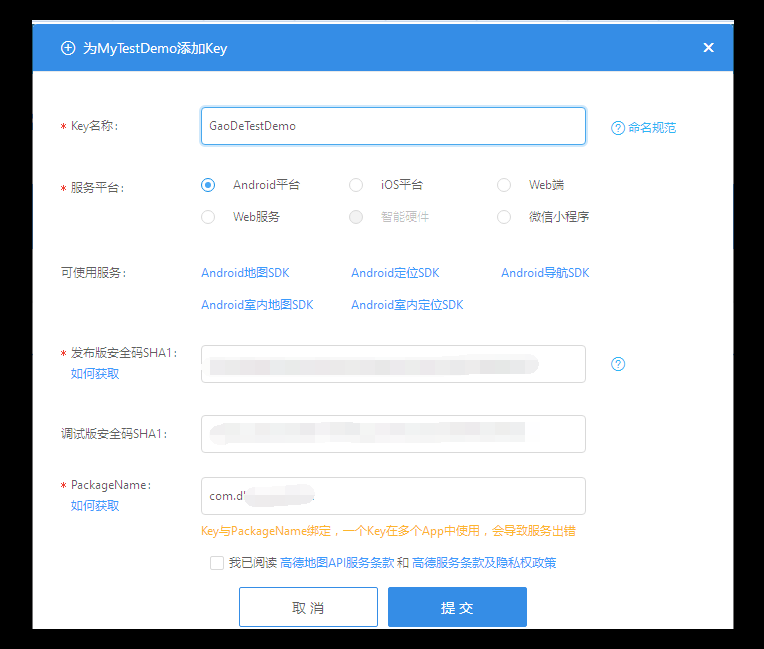This screenshot has width=764, height=649.
Task: Click the help icon beside 发布版安全码SHA1
Action: 618,364
